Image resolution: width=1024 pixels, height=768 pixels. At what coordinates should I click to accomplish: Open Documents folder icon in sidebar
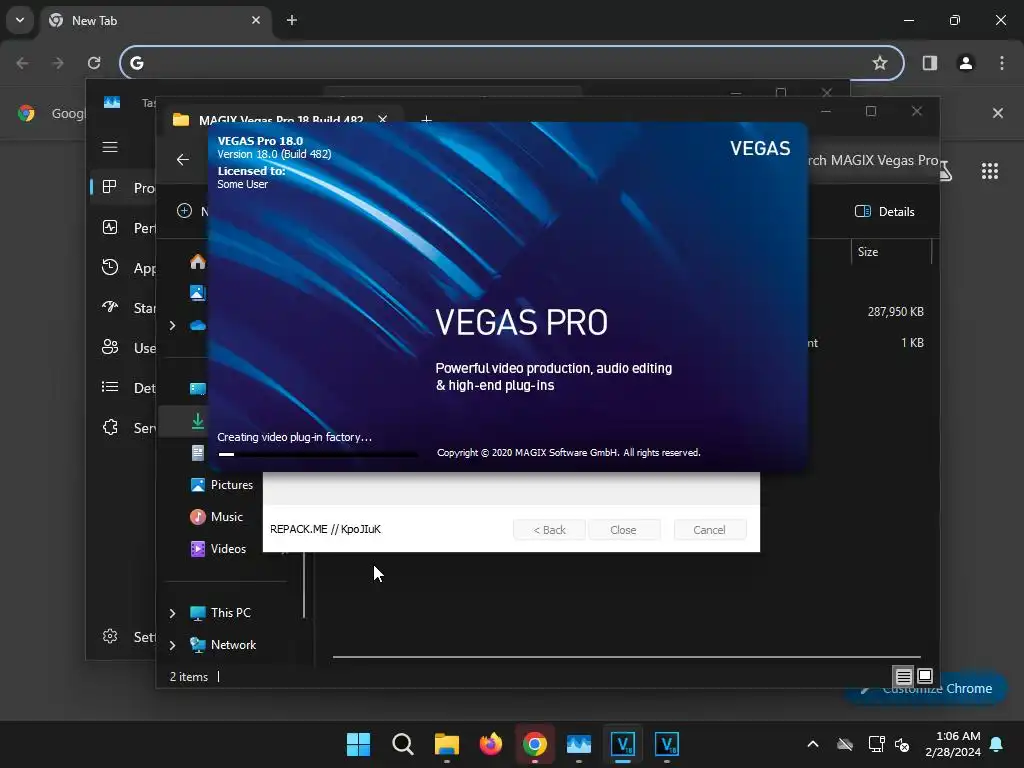coord(198,453)
